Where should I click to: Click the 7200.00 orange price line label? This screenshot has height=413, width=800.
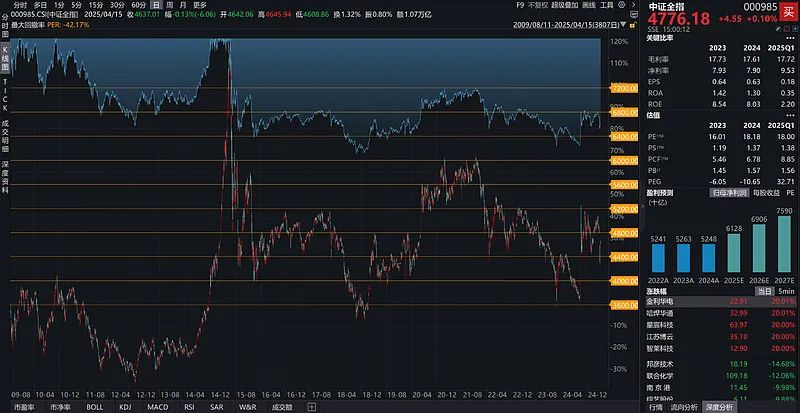click(623, 90)
